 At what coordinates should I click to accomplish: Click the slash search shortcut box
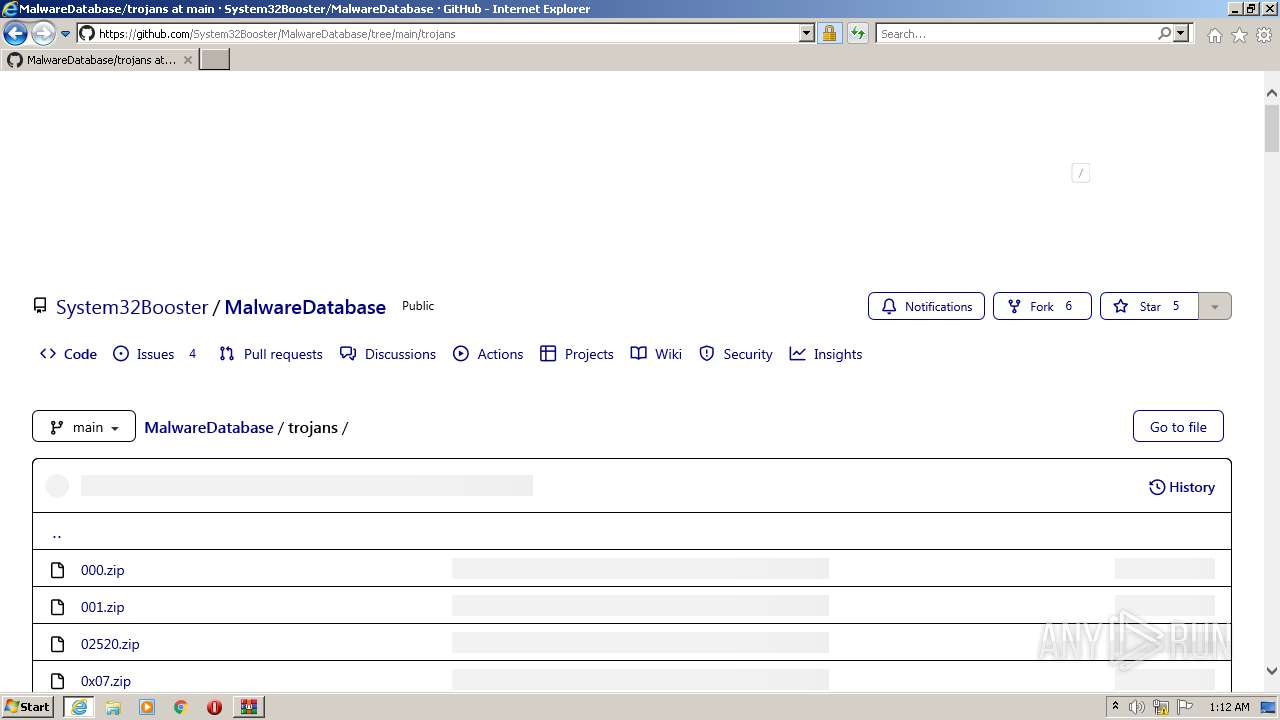[x=1080, y=173]
